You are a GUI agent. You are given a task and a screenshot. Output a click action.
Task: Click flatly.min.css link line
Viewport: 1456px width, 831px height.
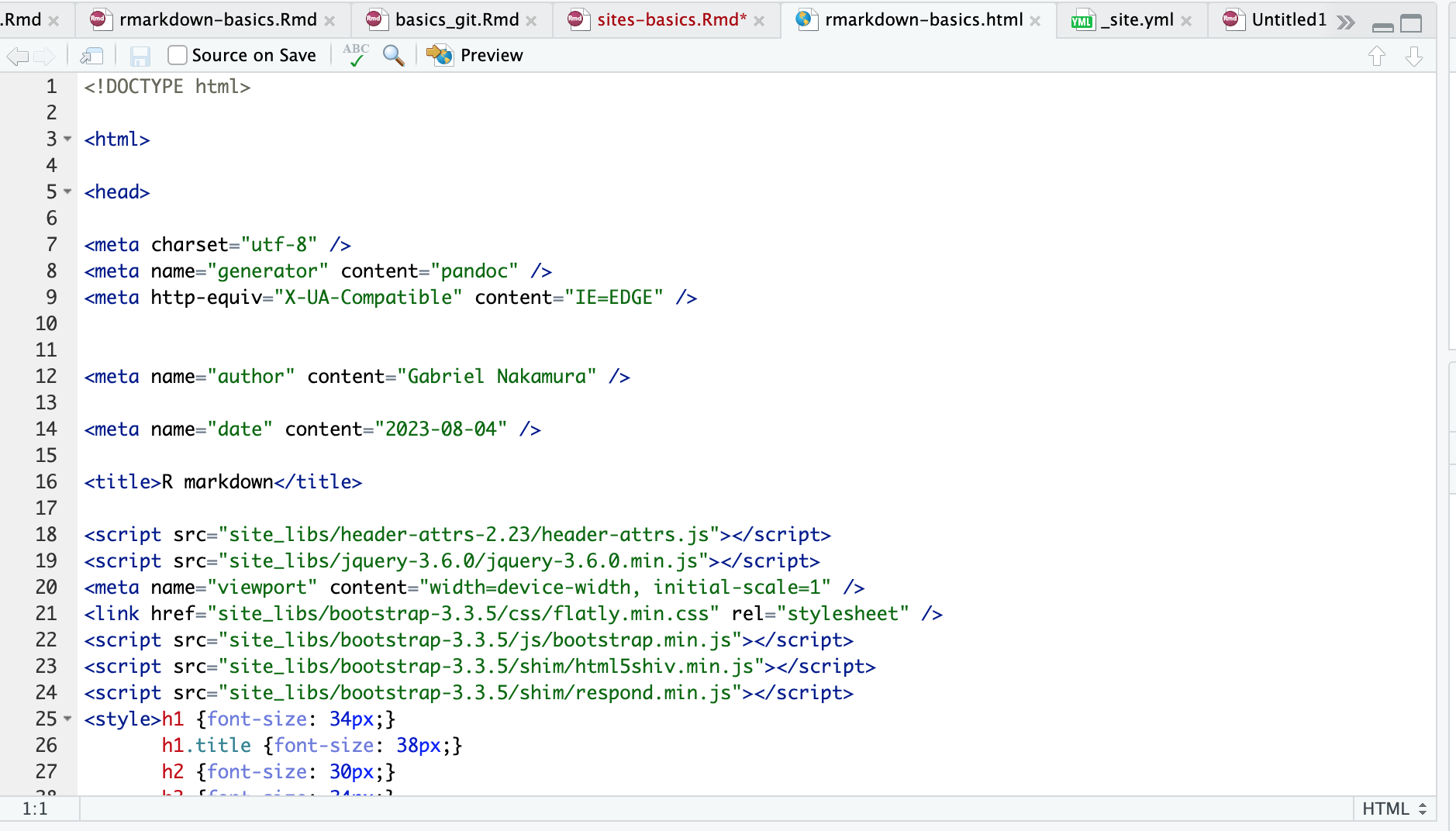click(513, 614)
